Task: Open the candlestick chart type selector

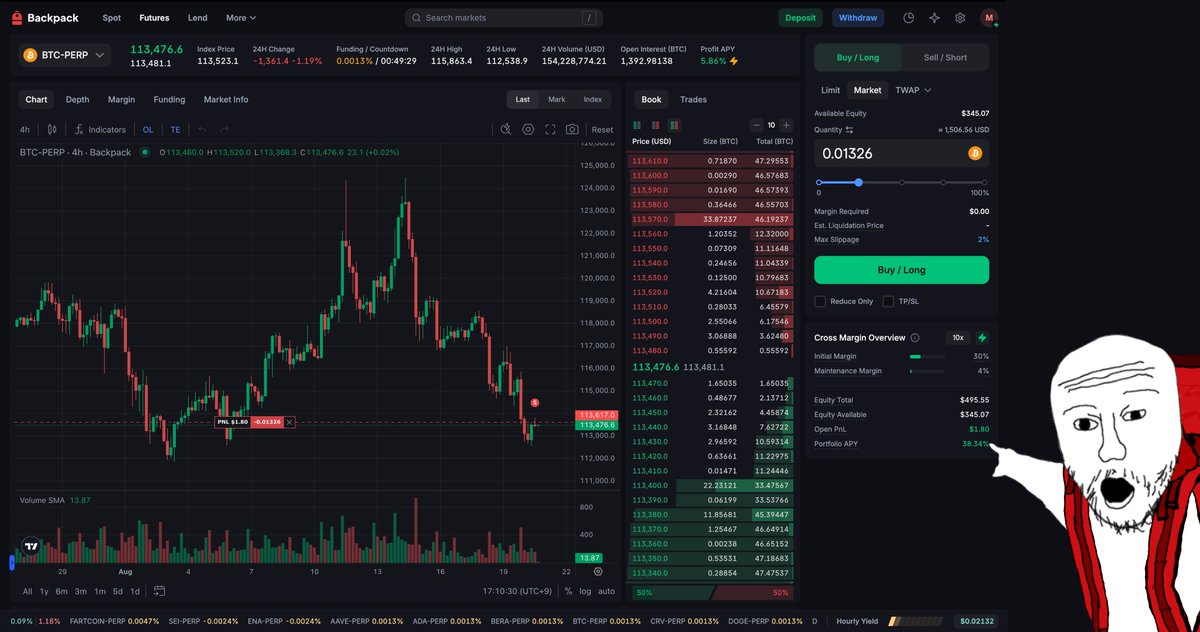Action: 52,129
